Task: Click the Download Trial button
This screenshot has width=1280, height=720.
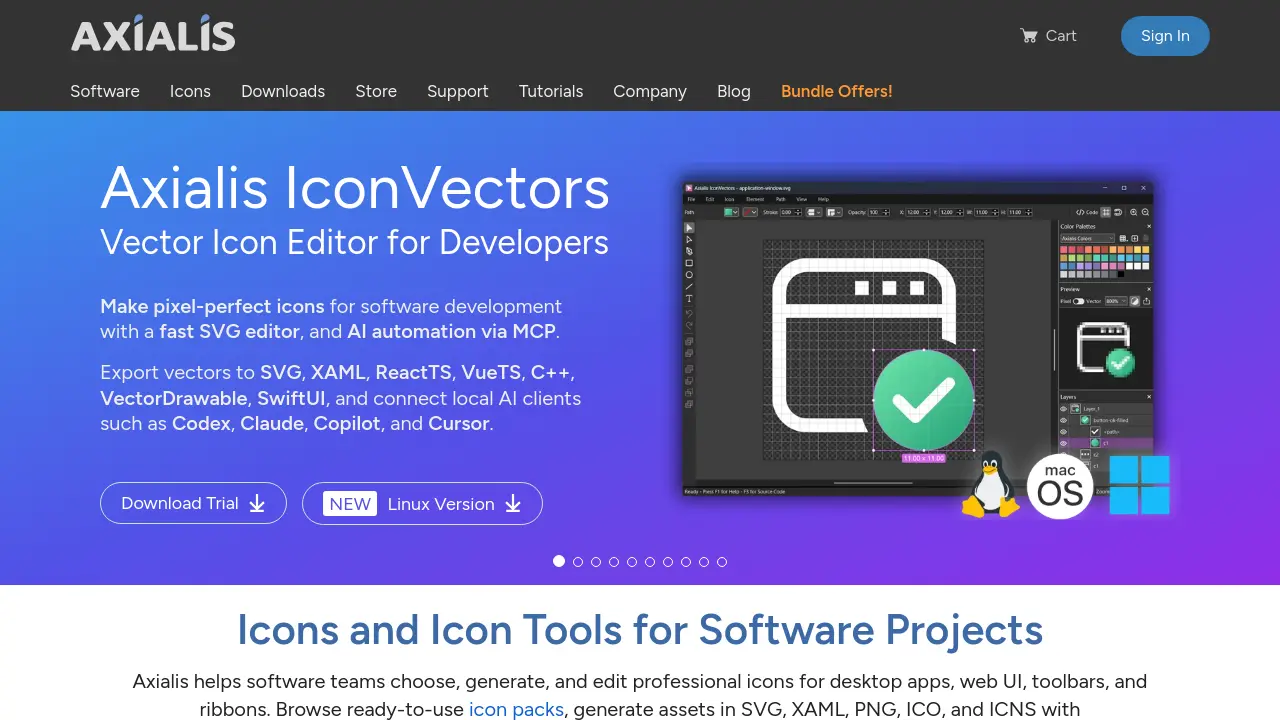Action: 193,503
